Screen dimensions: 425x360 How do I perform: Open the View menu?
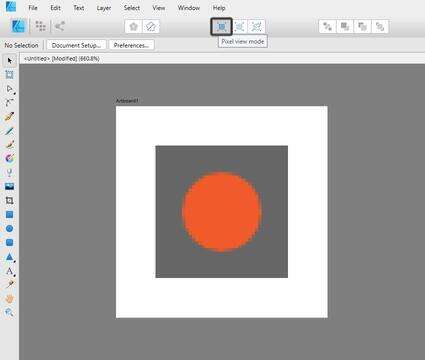158,8
